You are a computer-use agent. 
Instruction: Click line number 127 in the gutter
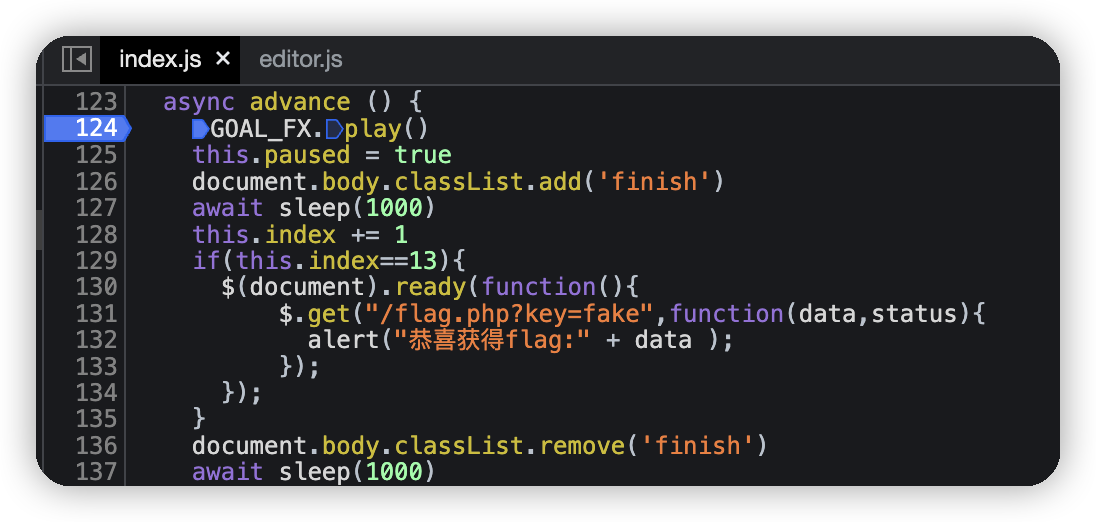pyautogui.click(x=96, y=207)
